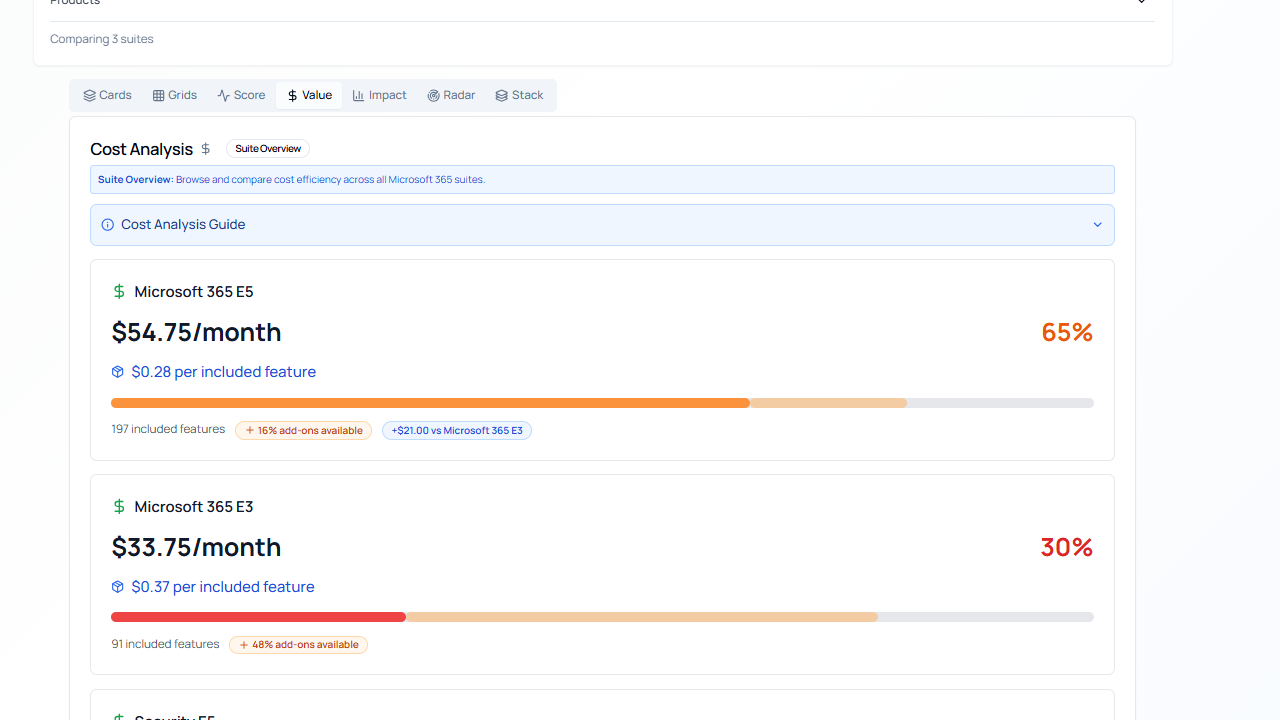Click the Microsoft 365 E3 progress bar
This screenshot has height=720, width=1280.
pos(602,617)
